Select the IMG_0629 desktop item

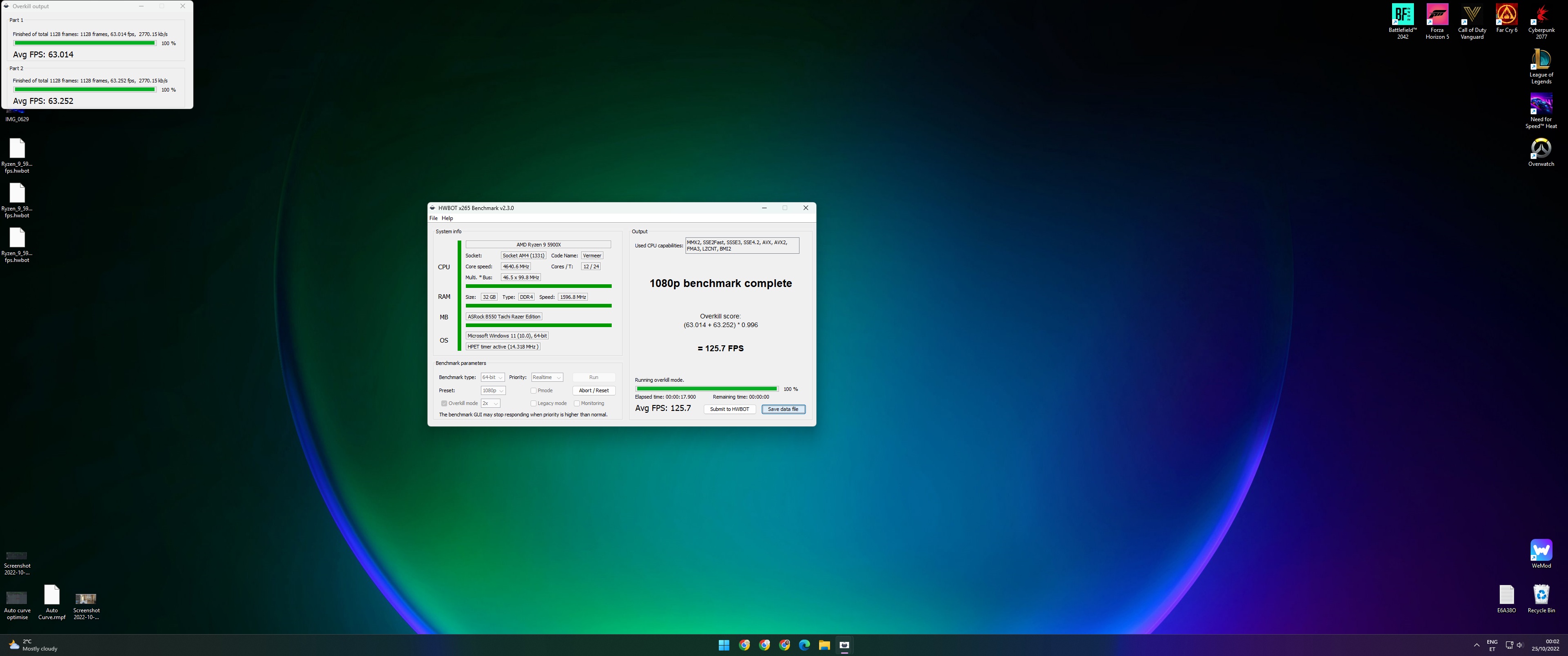tap(17, 116)
